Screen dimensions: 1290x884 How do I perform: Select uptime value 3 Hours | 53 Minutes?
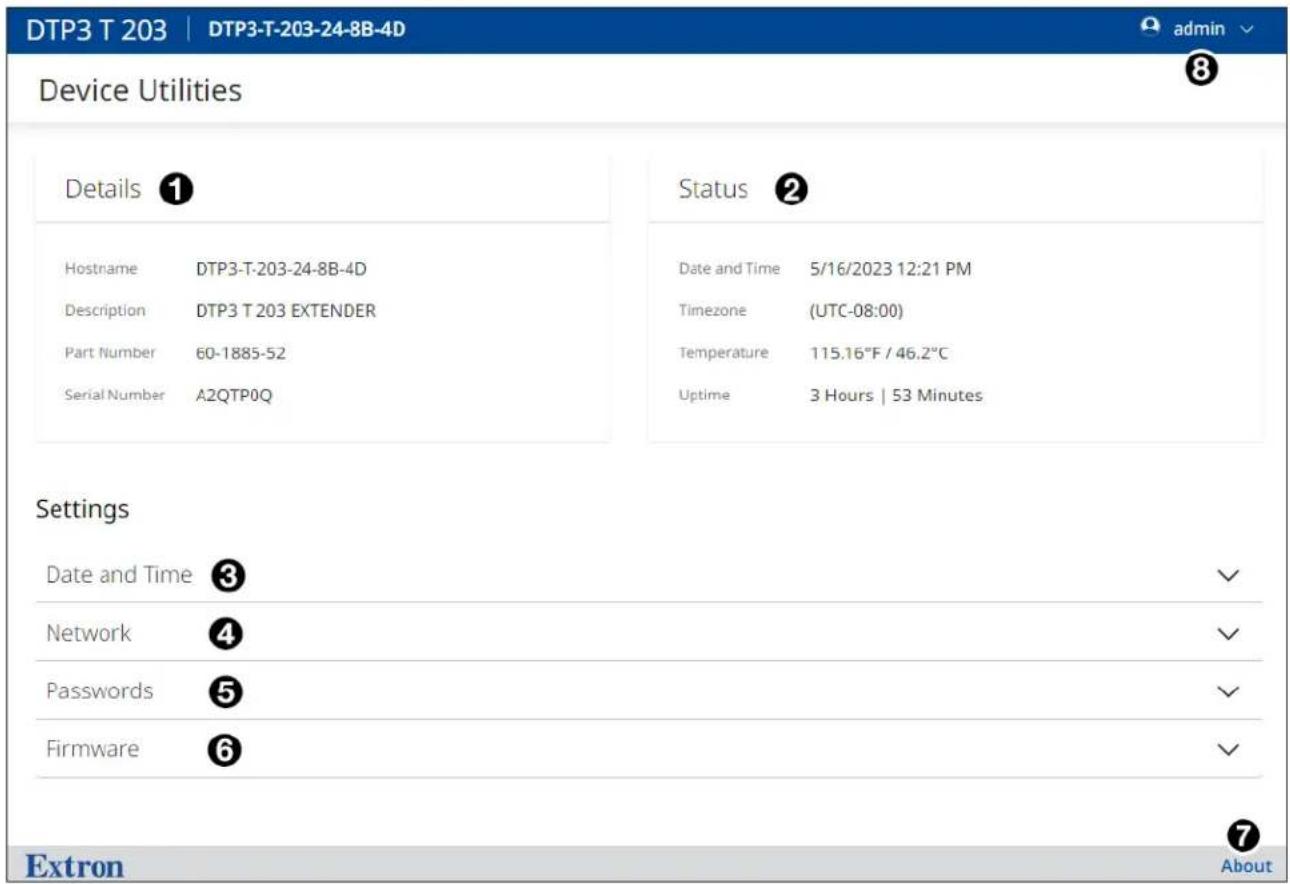[896, 395]
